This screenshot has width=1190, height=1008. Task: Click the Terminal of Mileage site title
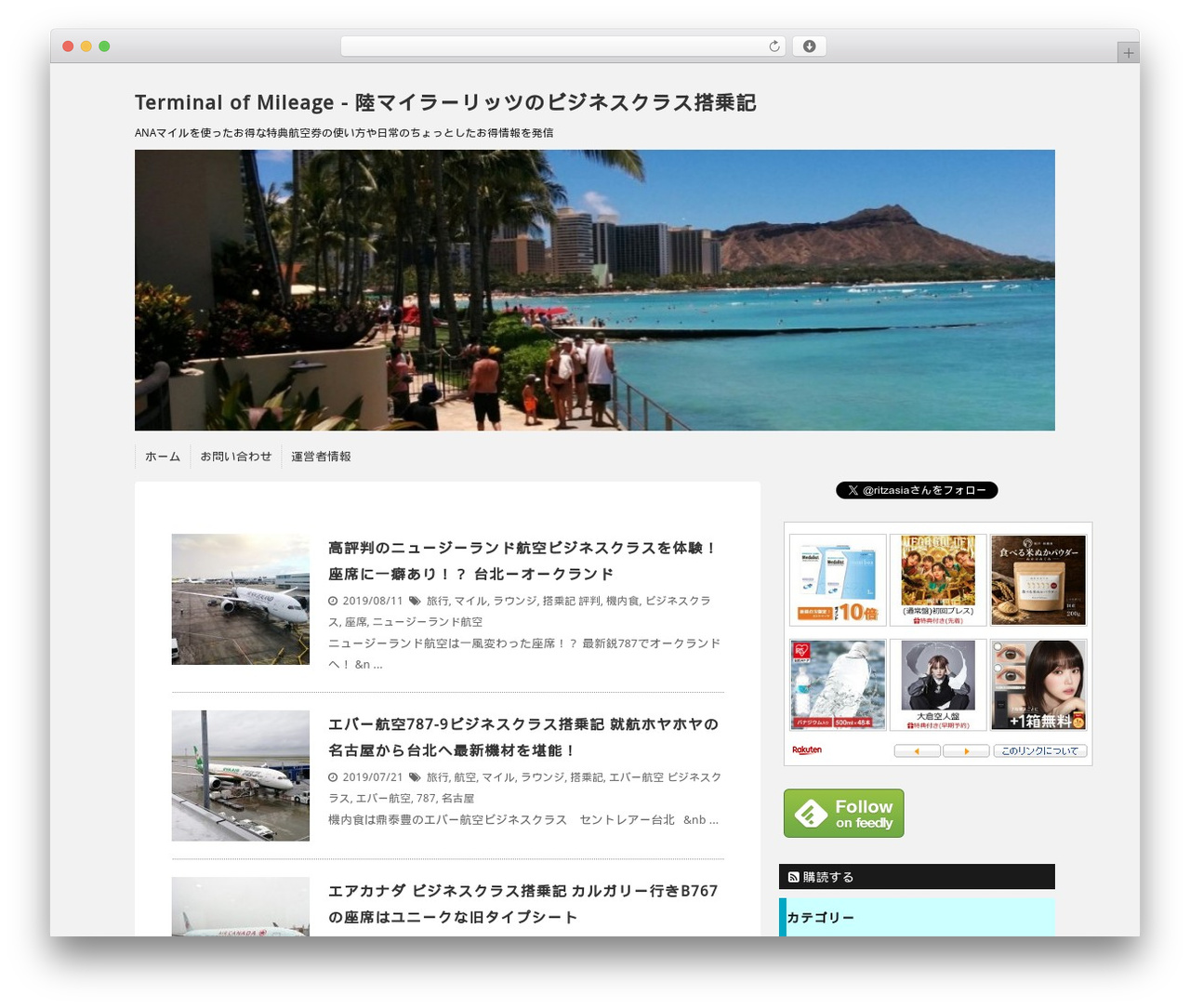(x=445, y=102)
